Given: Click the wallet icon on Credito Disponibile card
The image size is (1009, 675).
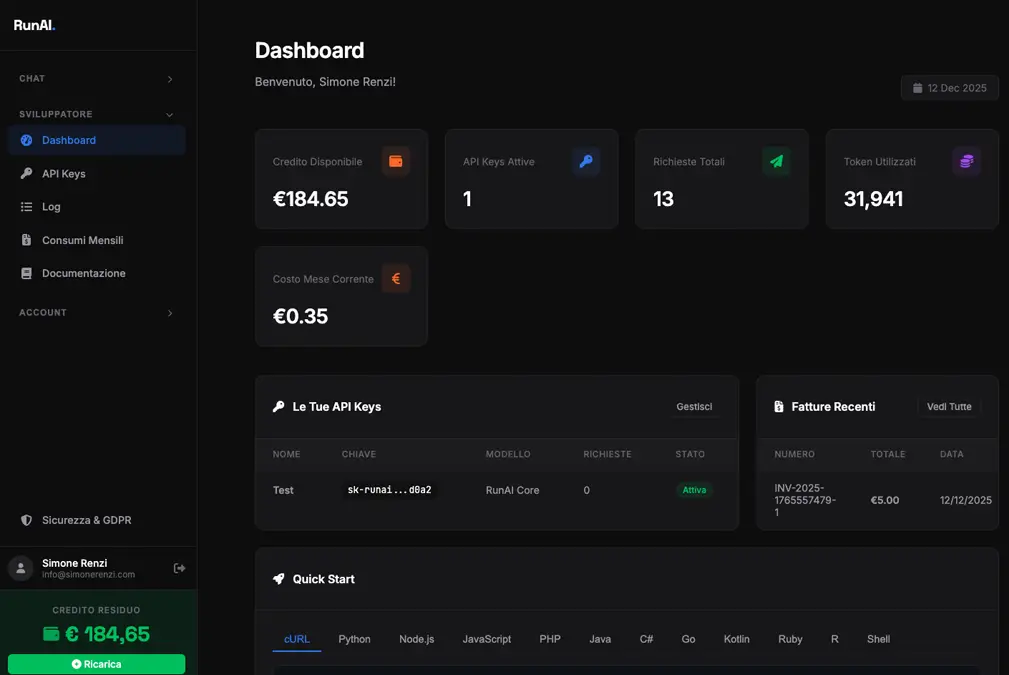Looking at the screenshot, I should 396,161.
